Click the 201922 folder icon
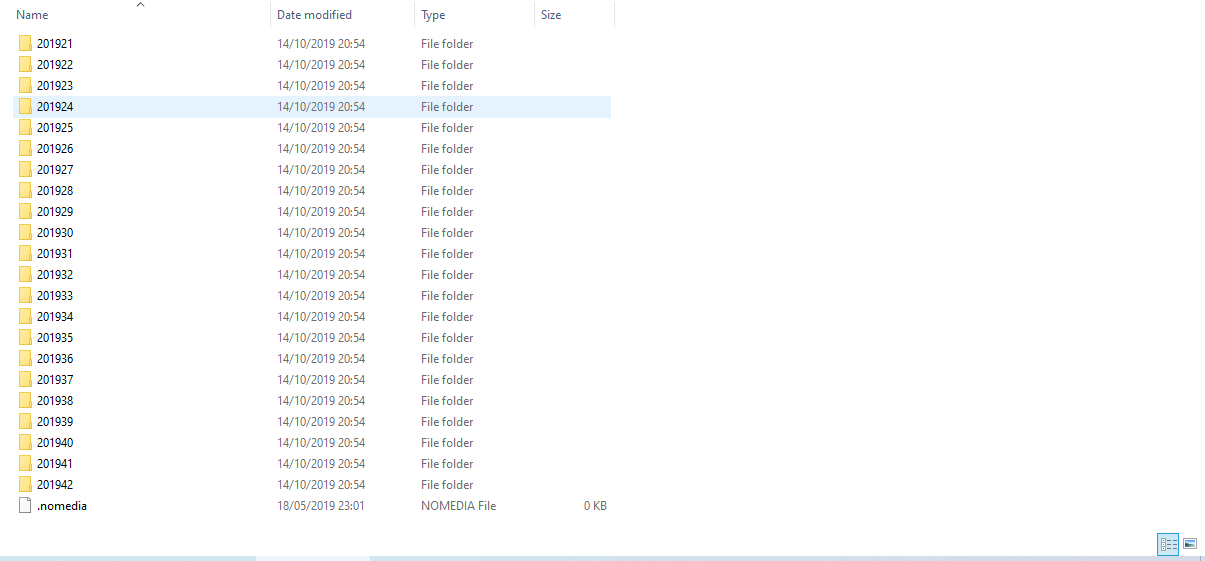 click(x=25, y=65)
